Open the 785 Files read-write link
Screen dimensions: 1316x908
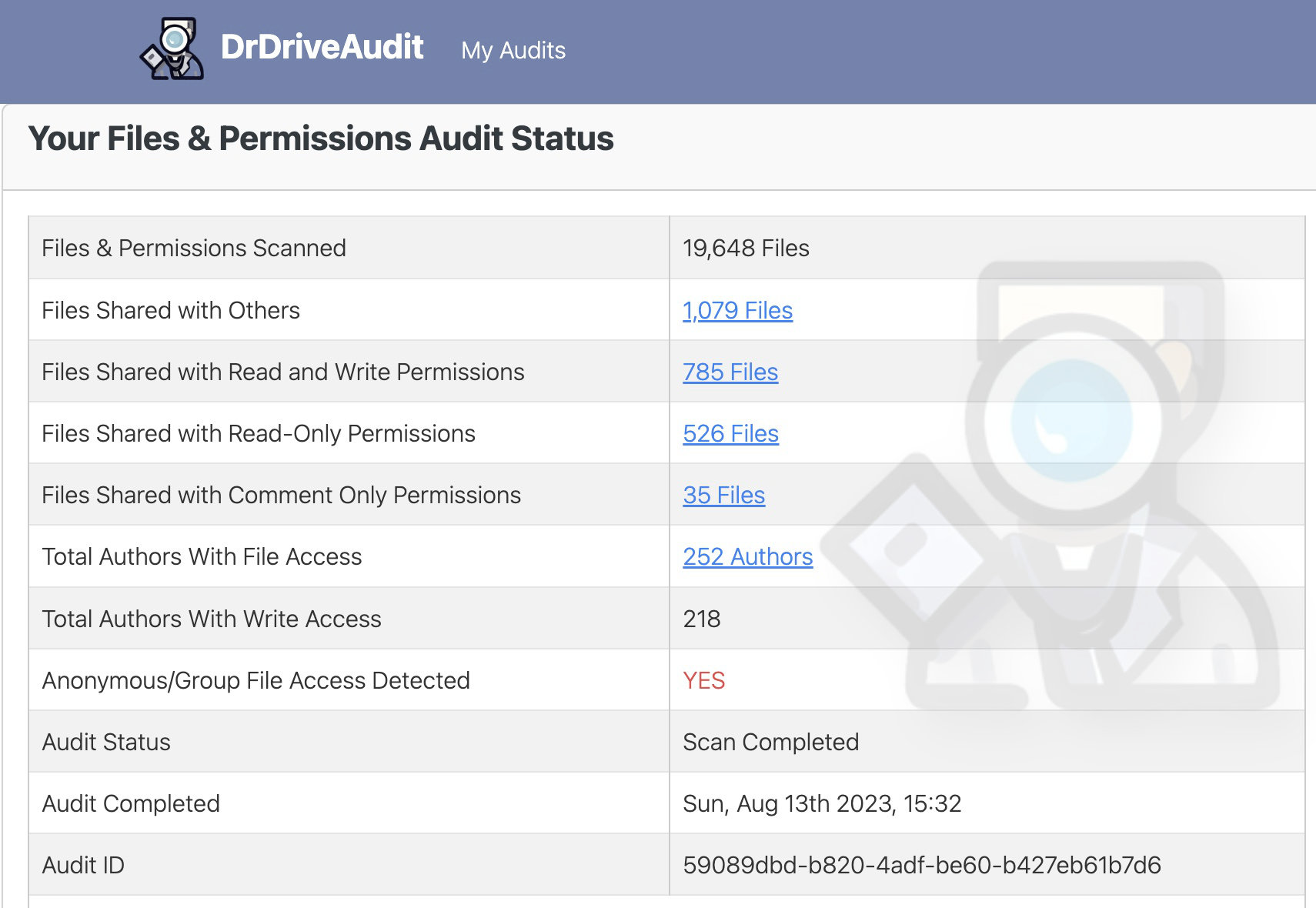[x=730, y=372]
